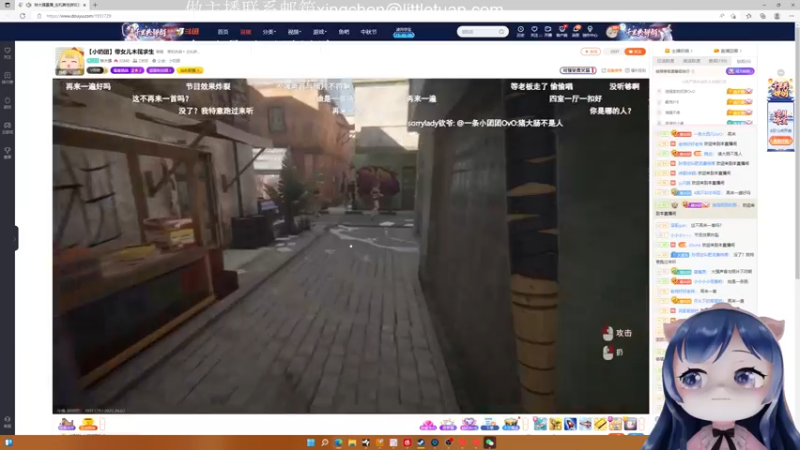The height and width of the screenshot is (450, 800).
Task: Click the magnifier icon in the search box
Action: coord(502,32)
